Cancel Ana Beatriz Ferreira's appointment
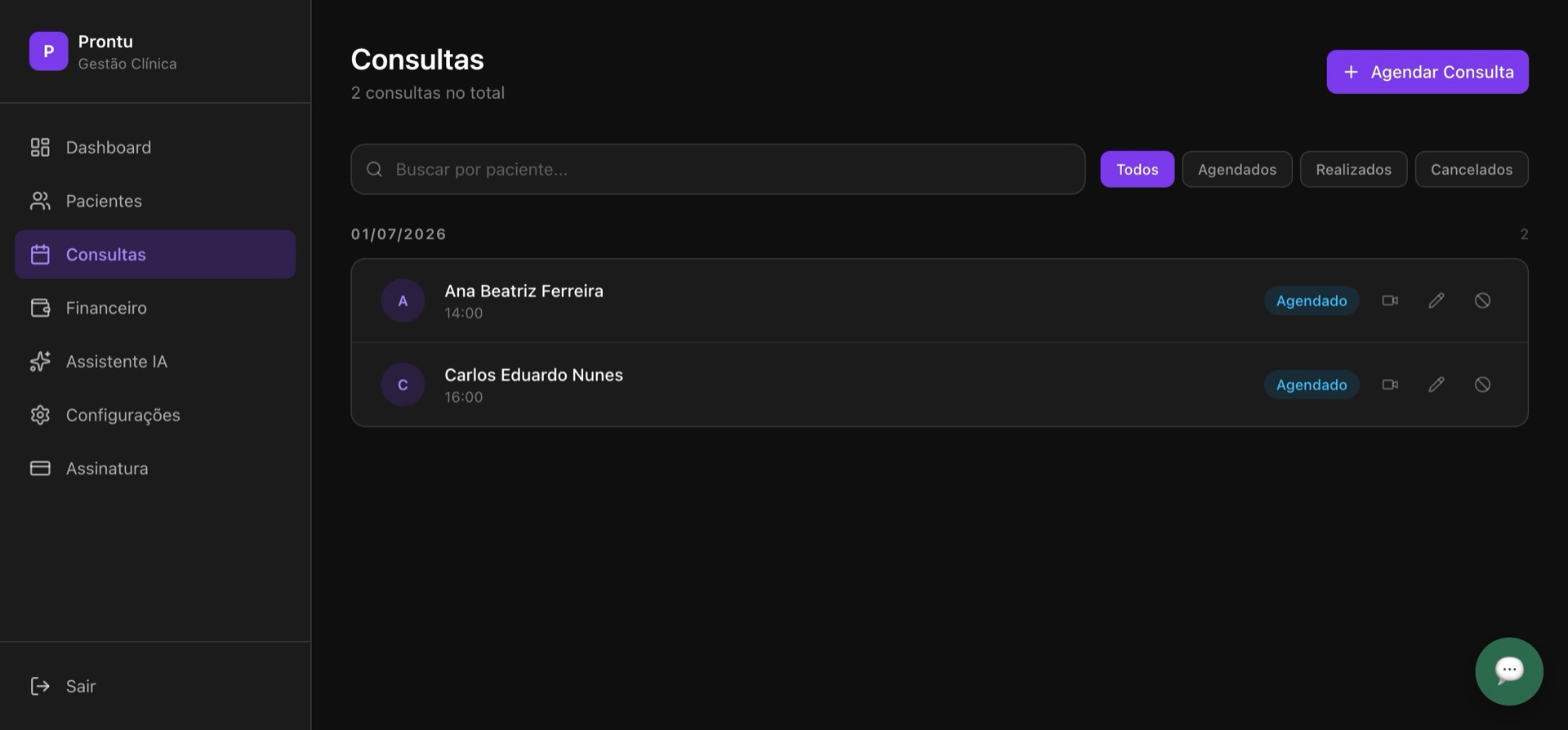The image size is (1568, 730). [x=1482, y=300]
